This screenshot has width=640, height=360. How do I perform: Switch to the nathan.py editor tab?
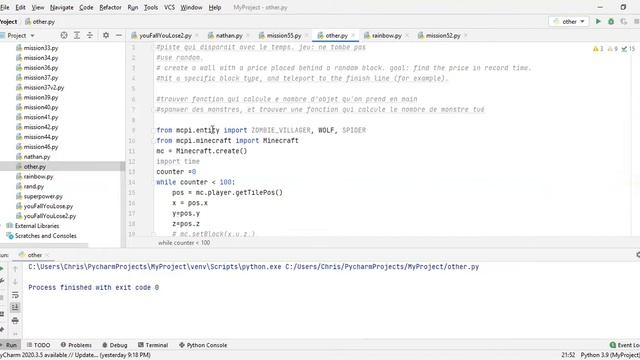(229, 36)
